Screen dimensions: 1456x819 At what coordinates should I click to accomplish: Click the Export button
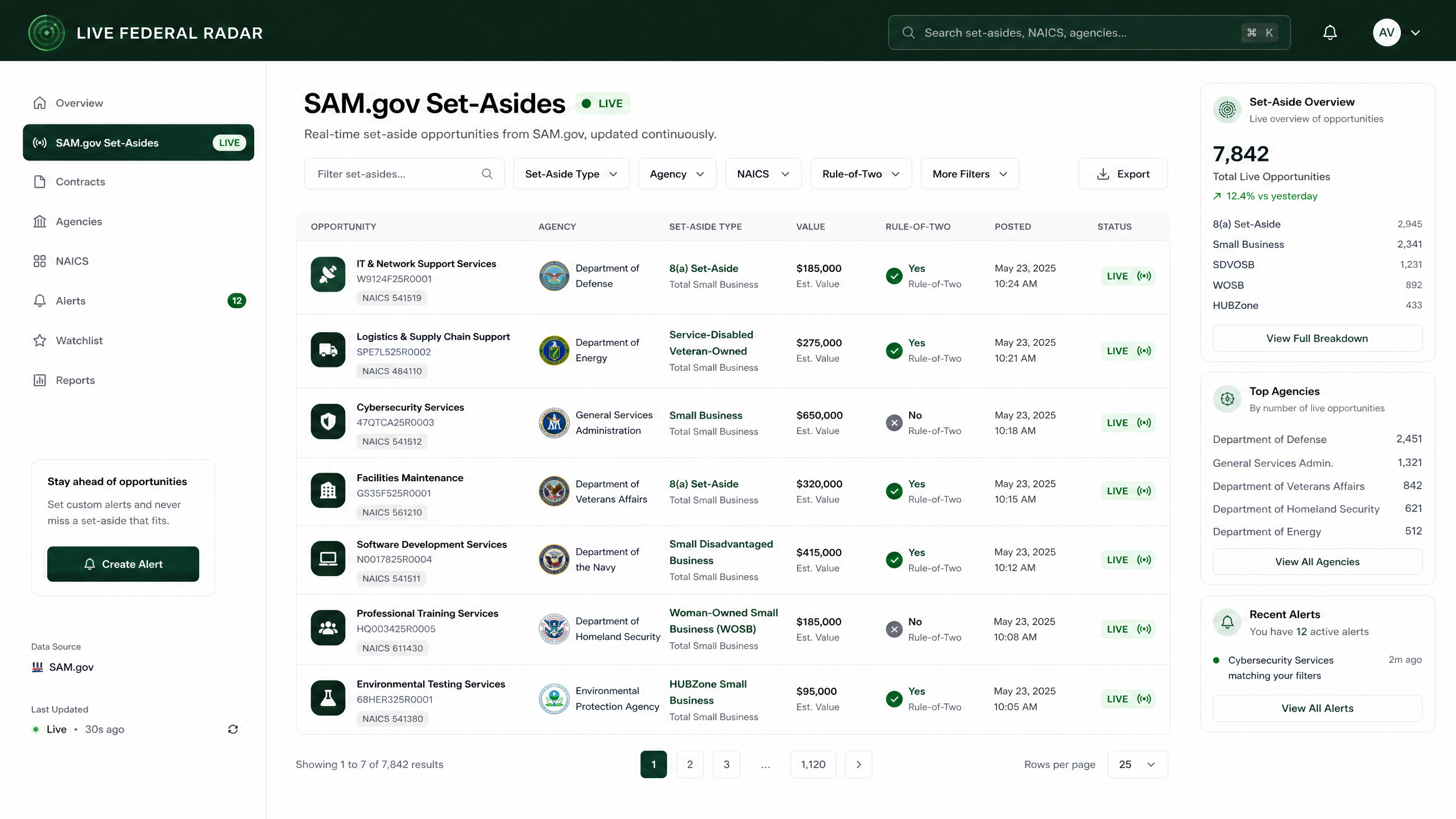tap(1123, 174)
